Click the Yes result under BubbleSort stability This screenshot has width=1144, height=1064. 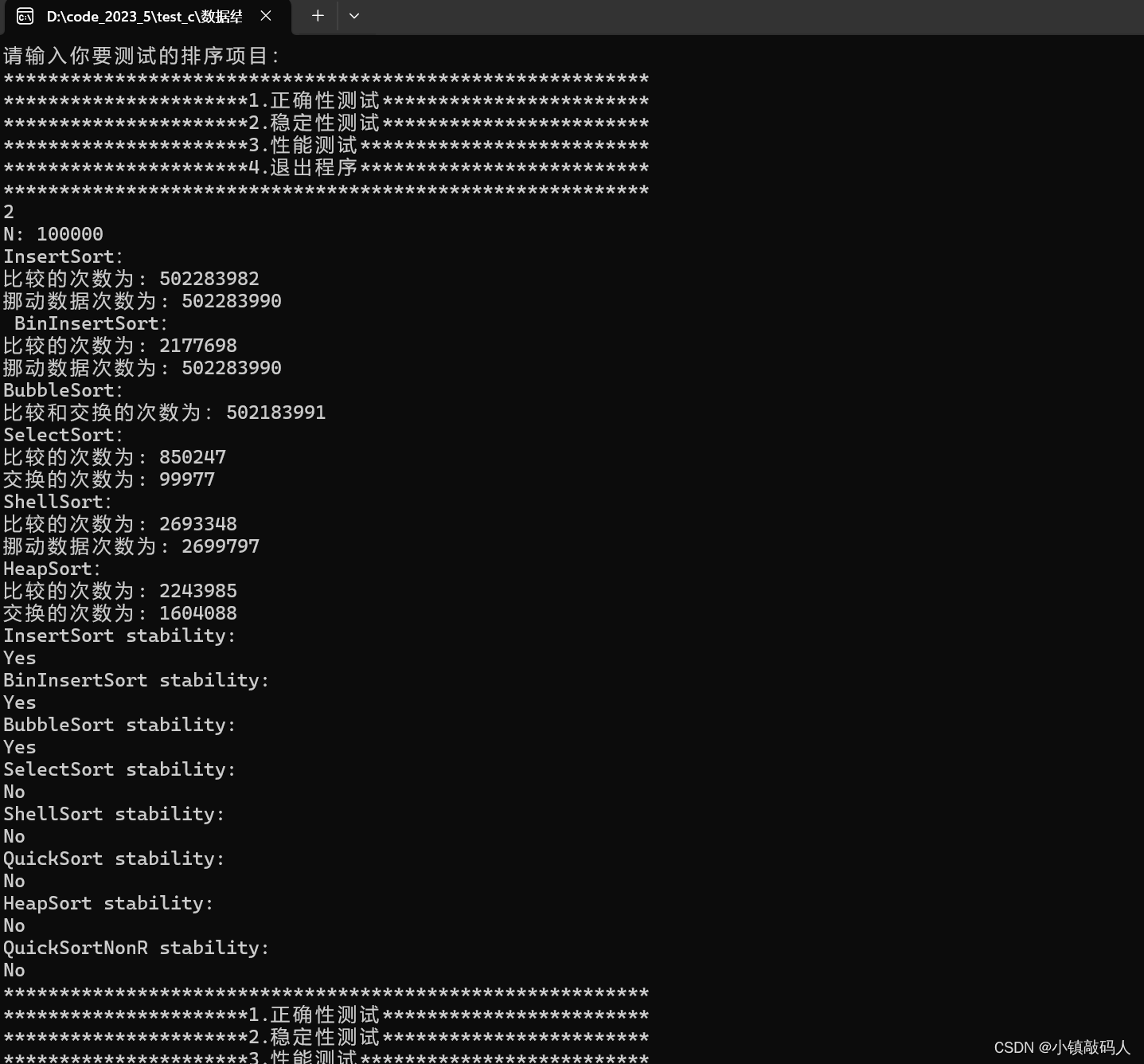[x=20, y=747]
